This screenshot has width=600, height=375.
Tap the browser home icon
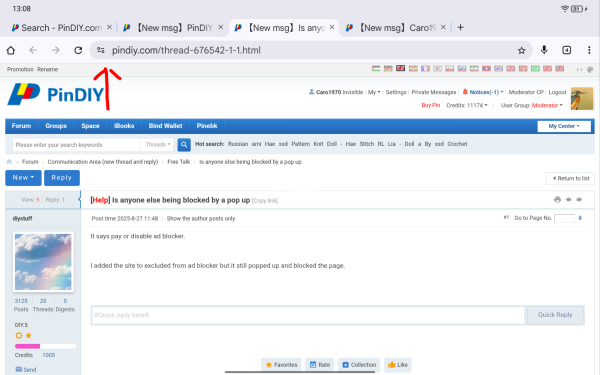coord(11,50)
